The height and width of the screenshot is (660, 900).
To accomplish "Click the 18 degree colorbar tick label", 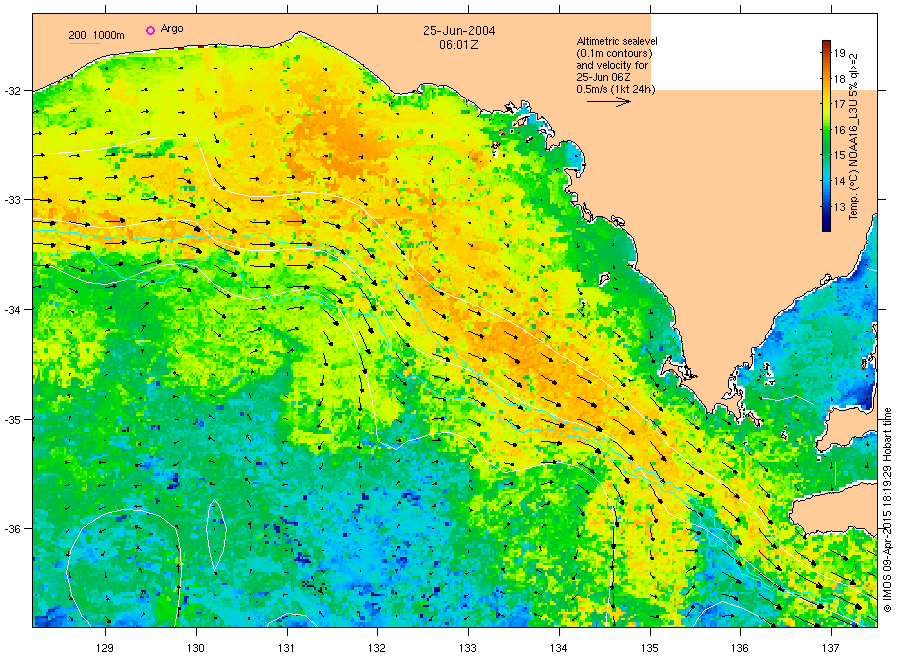I will click(840, 79).
